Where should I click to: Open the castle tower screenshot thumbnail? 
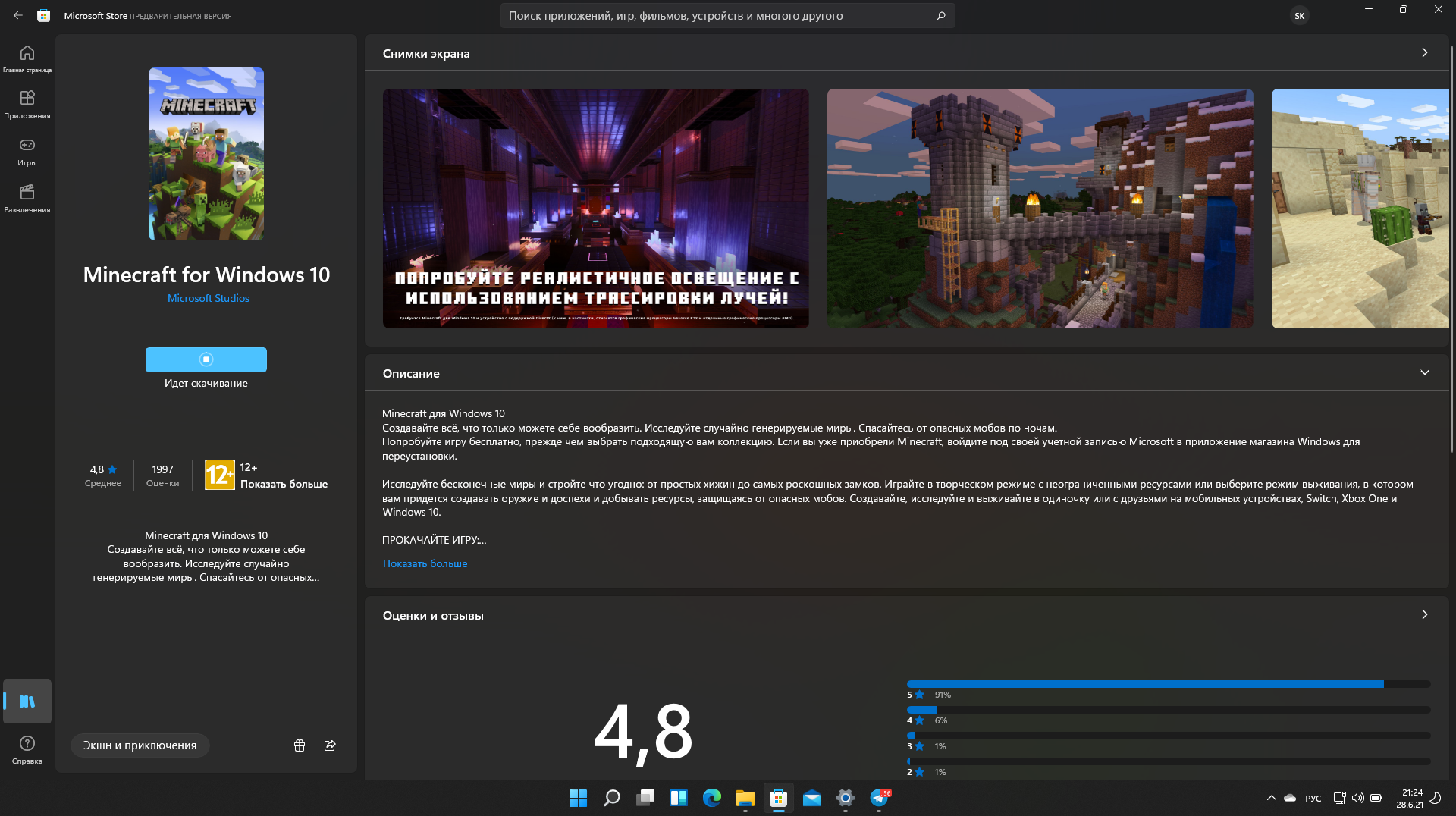tap(1040, 209)
